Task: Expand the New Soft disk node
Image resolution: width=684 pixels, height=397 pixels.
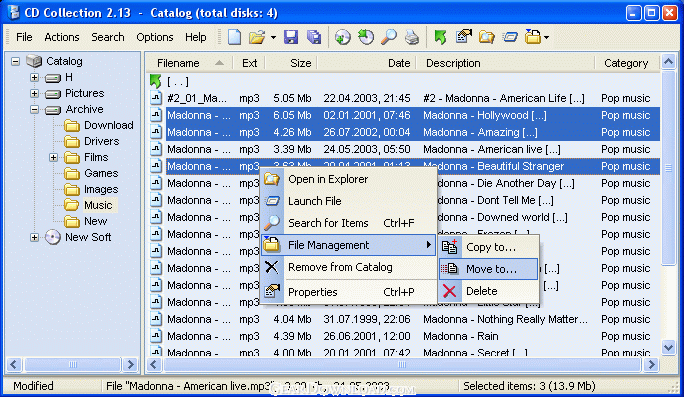Action: [34, 237]
